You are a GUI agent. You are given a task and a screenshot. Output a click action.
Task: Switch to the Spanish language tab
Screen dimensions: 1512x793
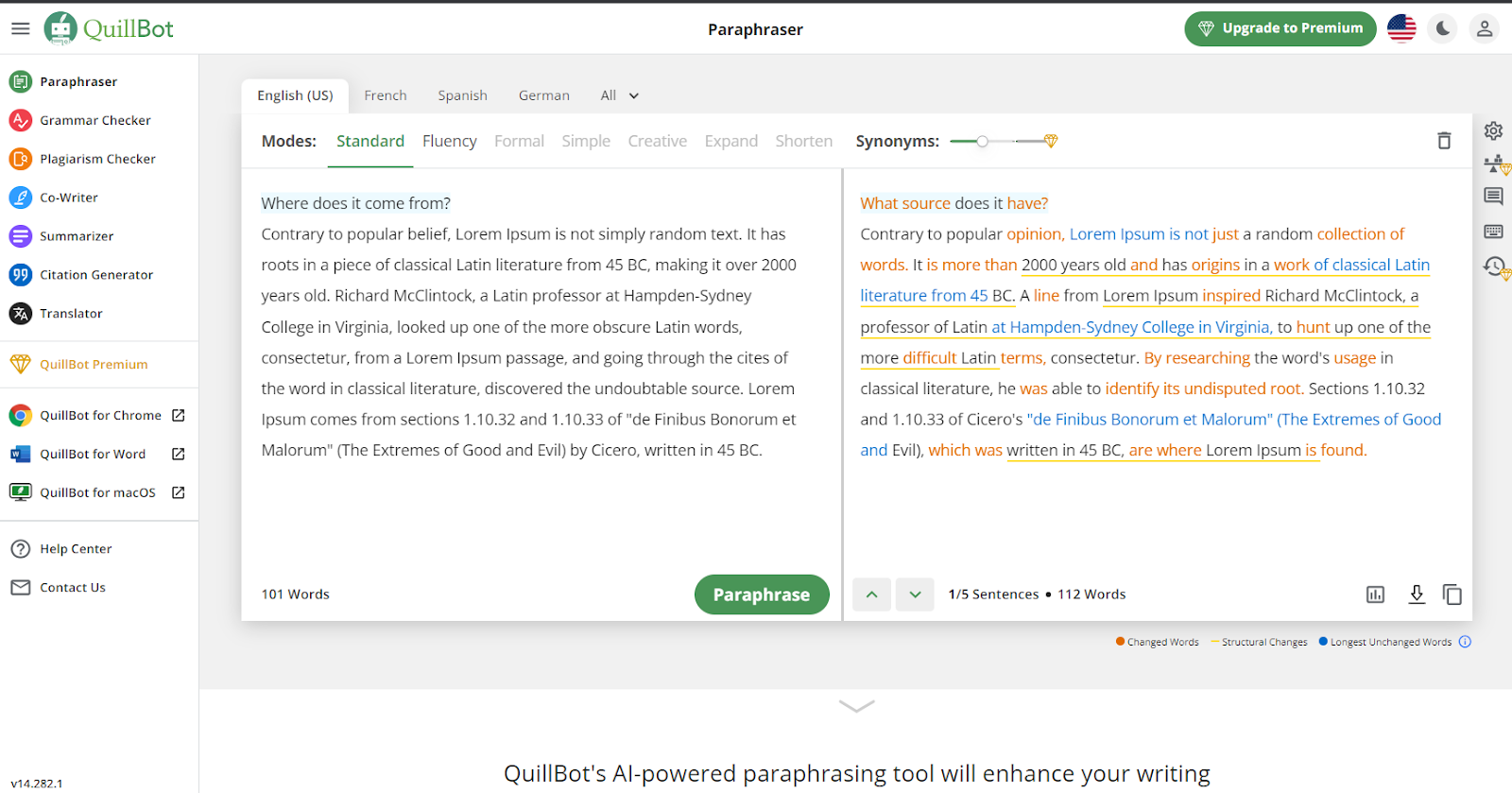tap(463, 95)
